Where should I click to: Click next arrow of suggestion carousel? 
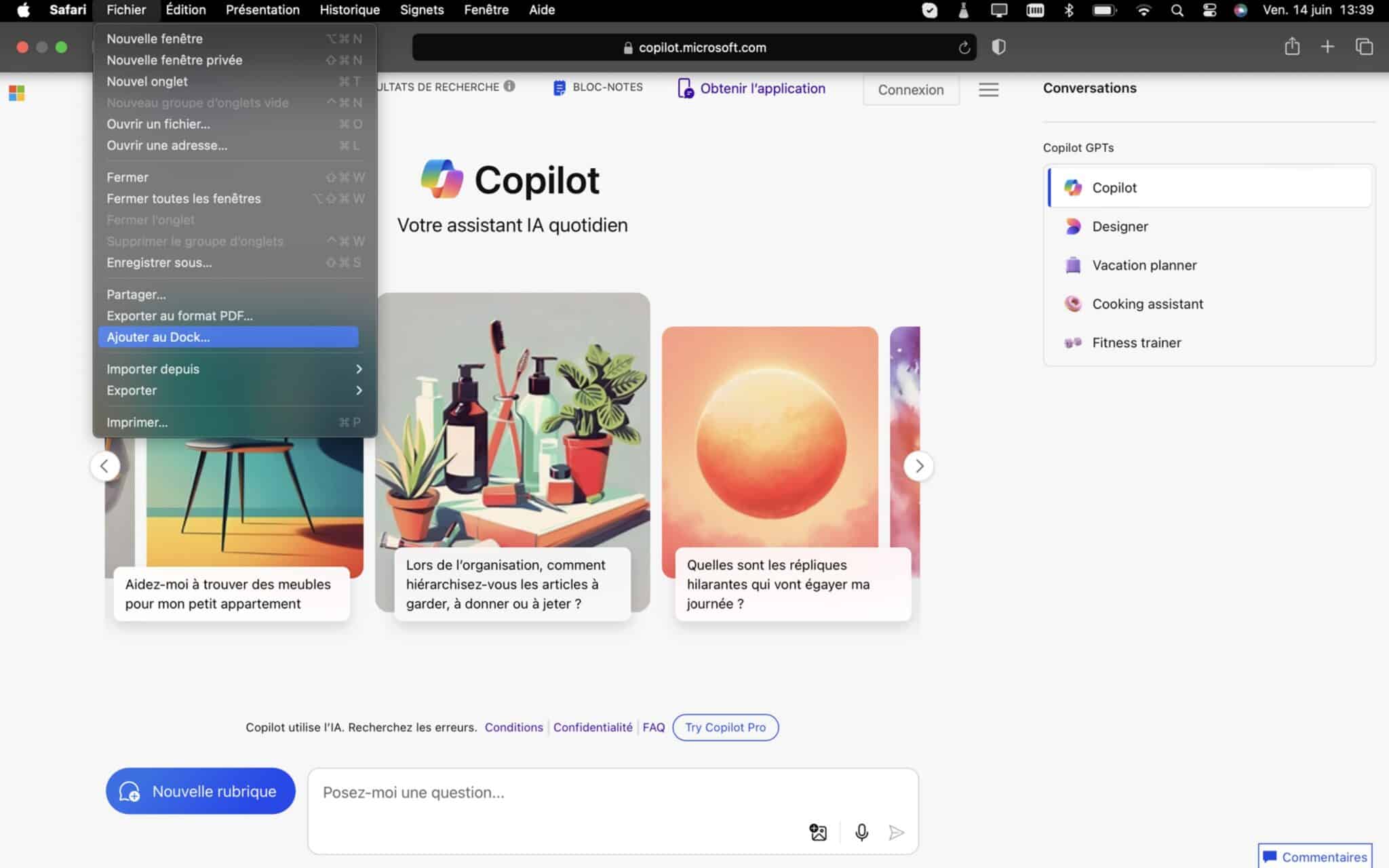pos(919,466)
